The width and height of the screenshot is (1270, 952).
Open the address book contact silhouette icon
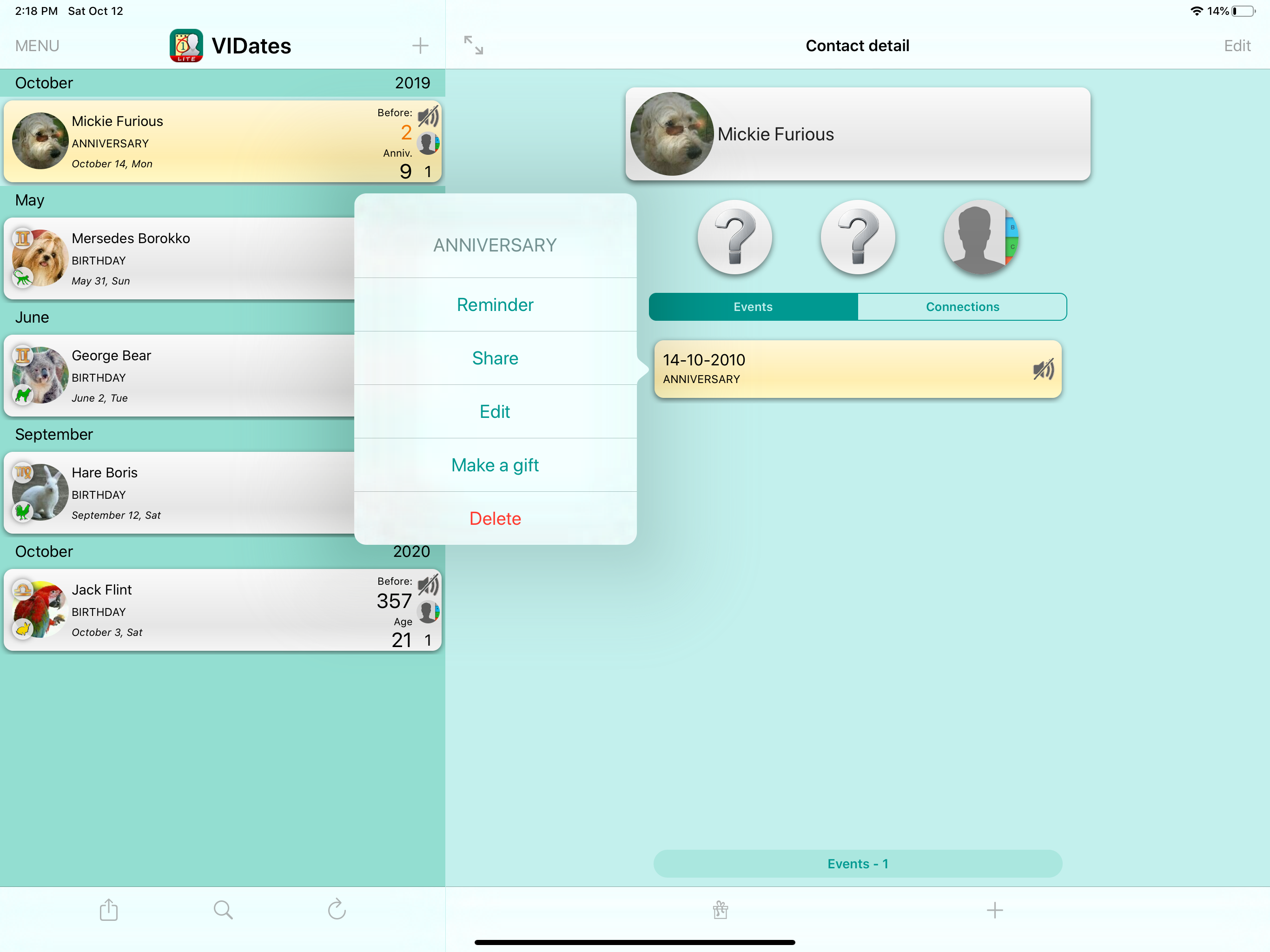tap(981, 237)
